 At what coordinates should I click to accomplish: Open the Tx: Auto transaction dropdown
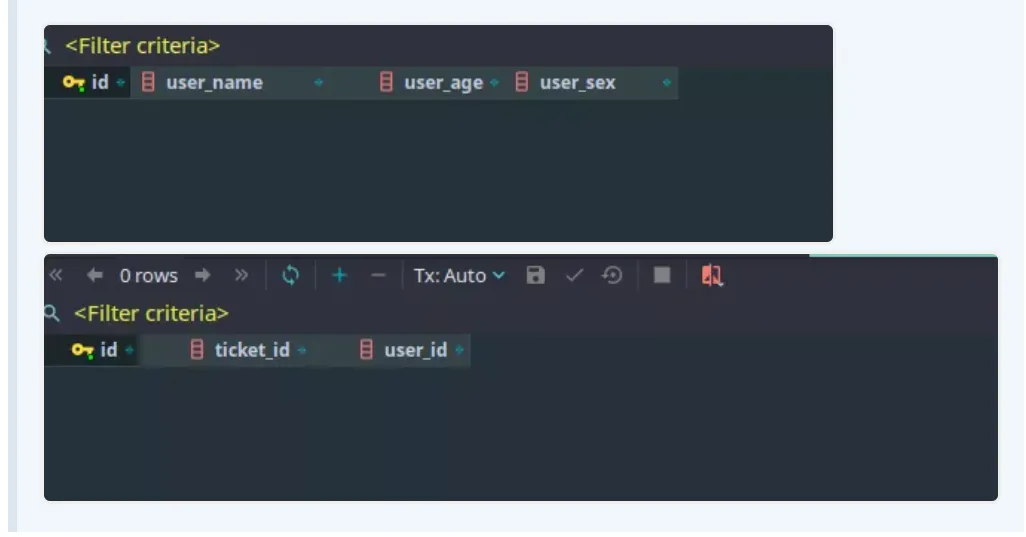459,275
